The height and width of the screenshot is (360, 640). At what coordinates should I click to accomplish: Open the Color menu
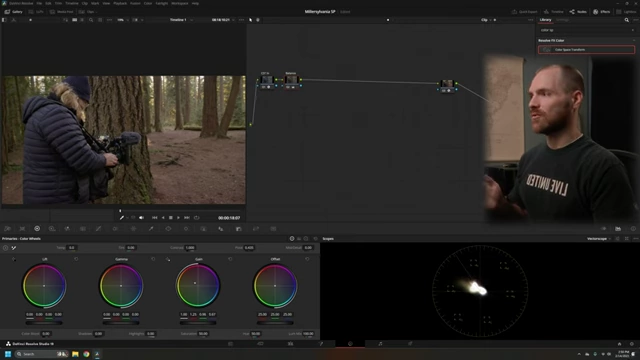pyautogui.click(x=148, y=3)
